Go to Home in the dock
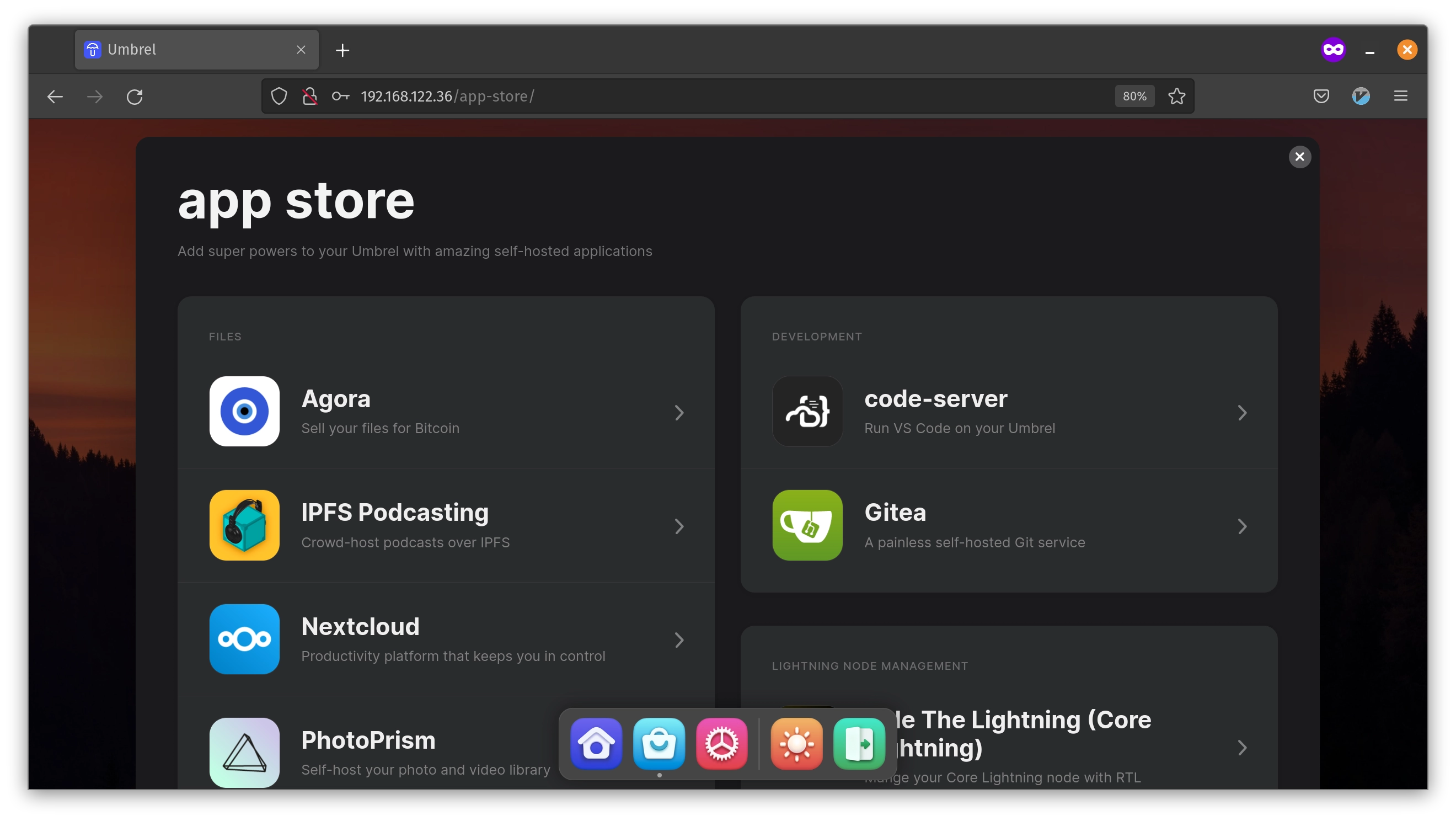 (x=596, y=744)
